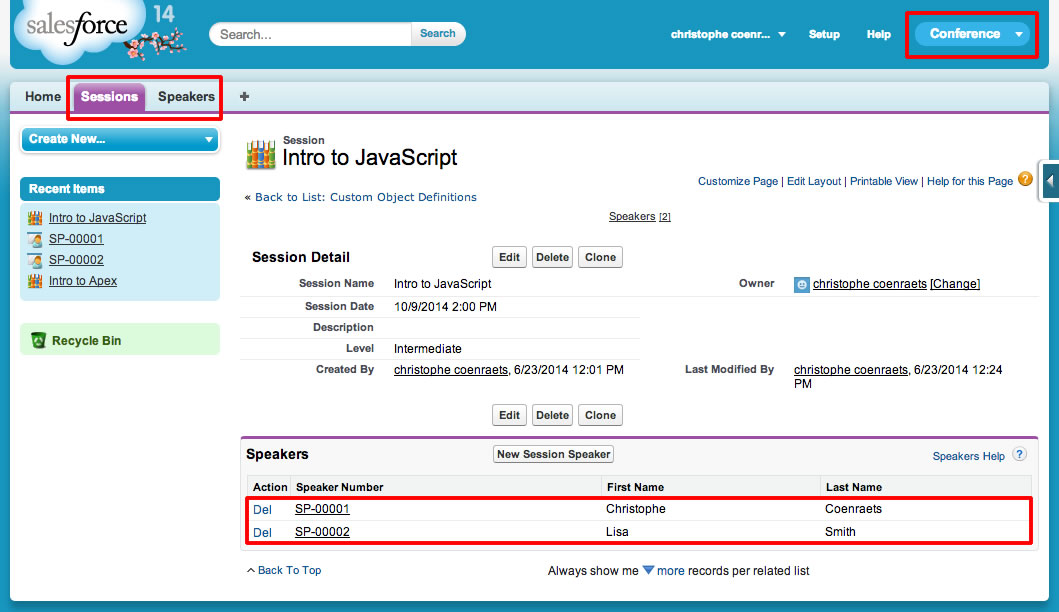Open SP-00001 in the Speakers table
Screen dimensions: 1059x612
coord(322,509)
